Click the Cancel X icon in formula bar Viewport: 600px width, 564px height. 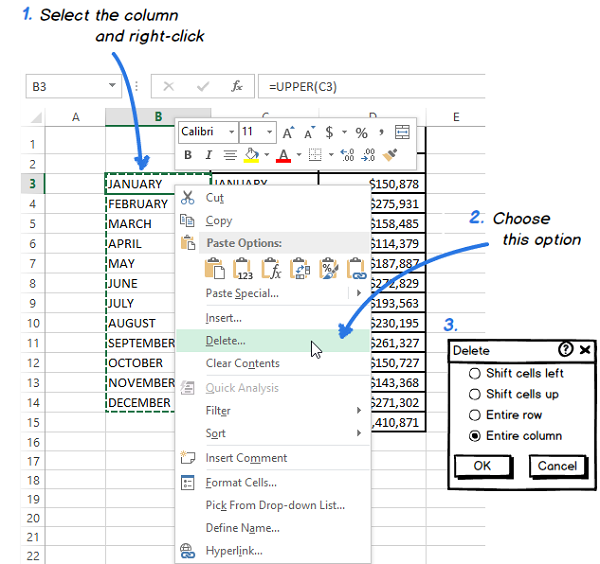pyautogui.click(x=168, y=86)
